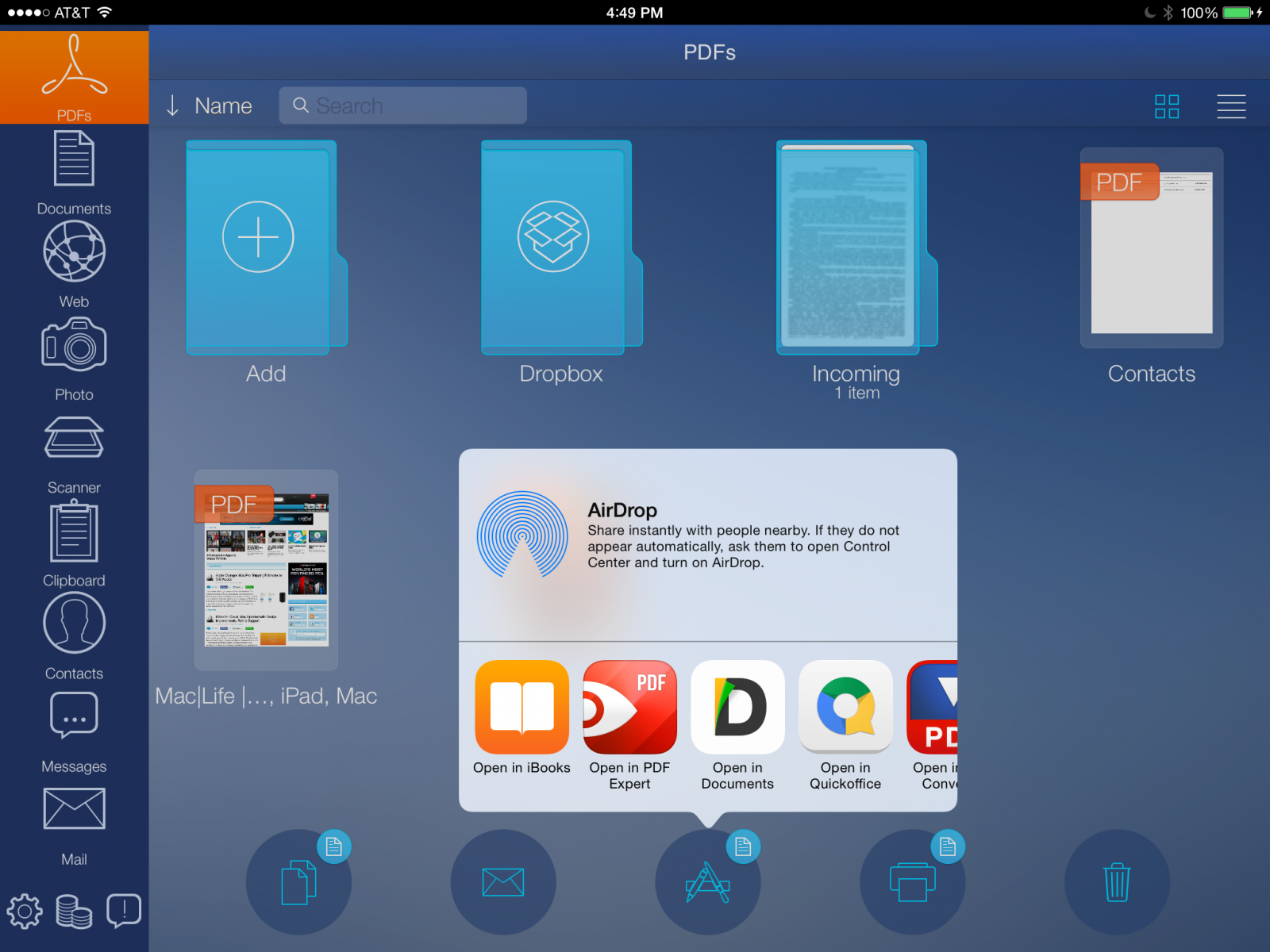Screen dimensions: 1270x952
Task: Select Documents in the sidebar
Action: (x=74, y=173)
